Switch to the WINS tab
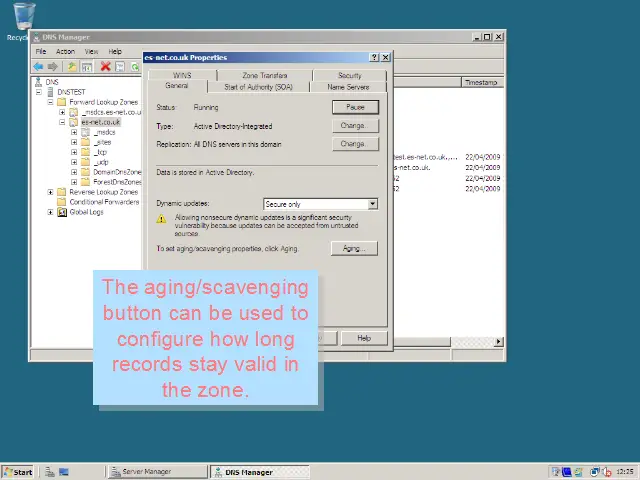Image resolution: width=640 pixels, height=480 pixels. pos(182,75)
